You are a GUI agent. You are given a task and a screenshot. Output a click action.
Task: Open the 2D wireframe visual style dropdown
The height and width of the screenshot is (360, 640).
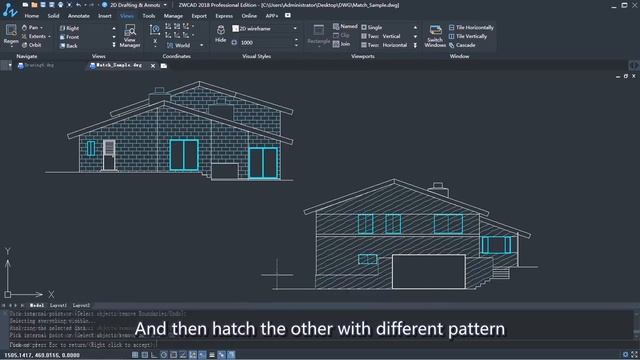[295, 29]
